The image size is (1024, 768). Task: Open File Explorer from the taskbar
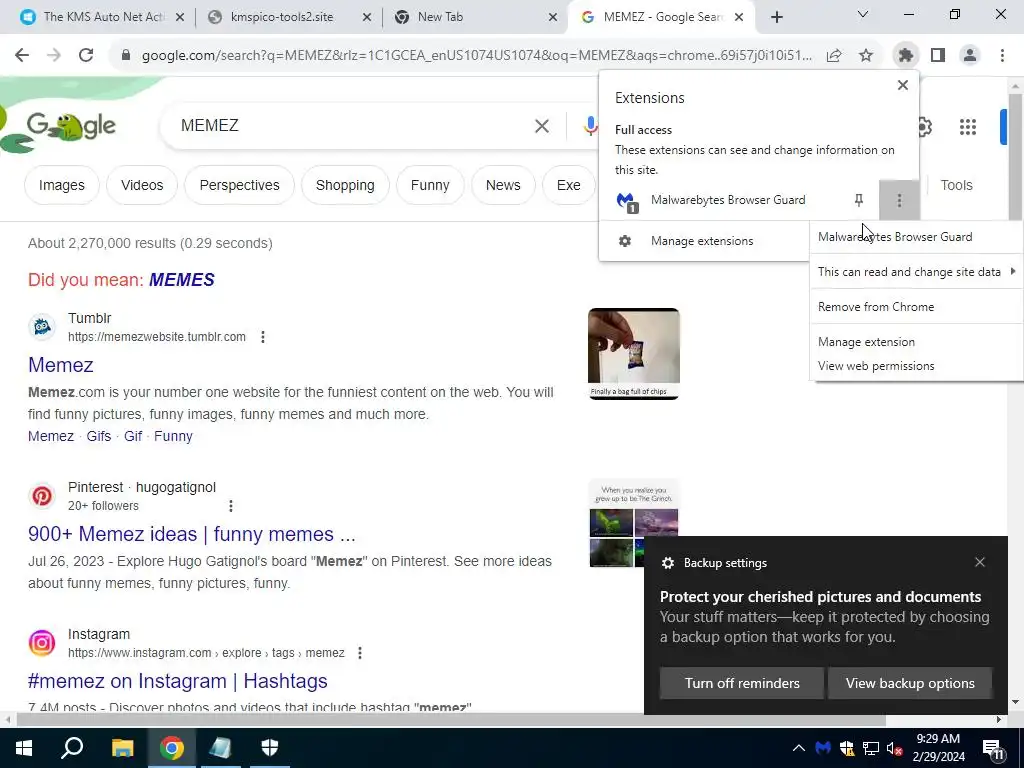coord(122,748)
